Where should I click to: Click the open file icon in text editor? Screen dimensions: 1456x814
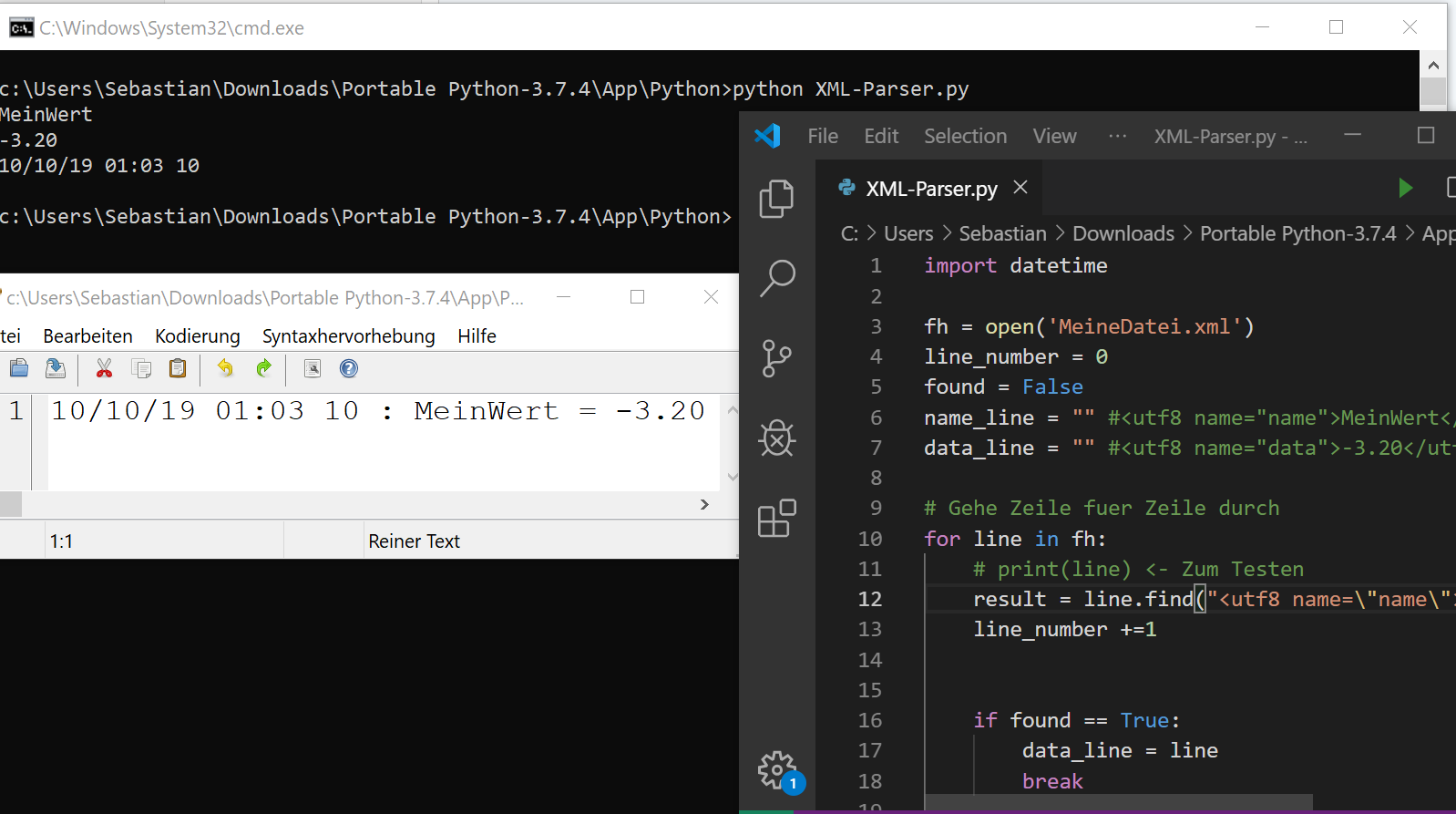click(x=19, y=368)
